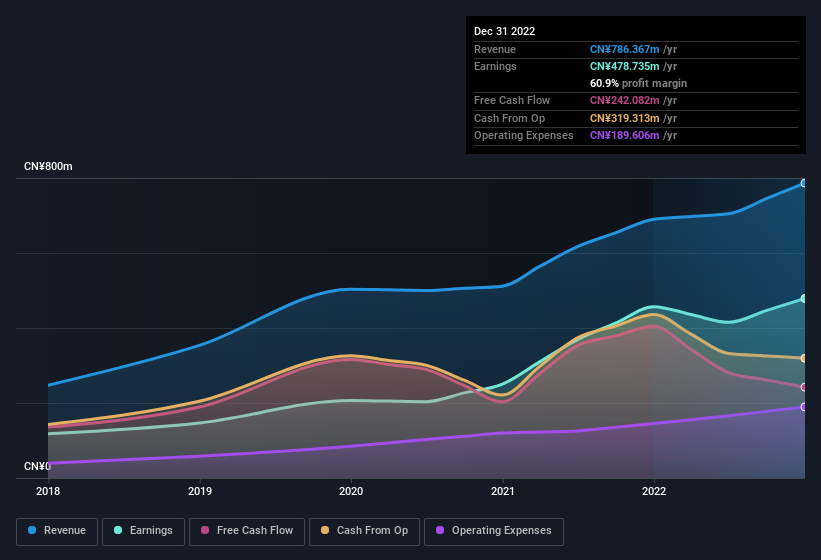Viewport: 821px width, 560px height.
Task: Click the Operating Expenses endpoint marker
Action: point(804,407)
